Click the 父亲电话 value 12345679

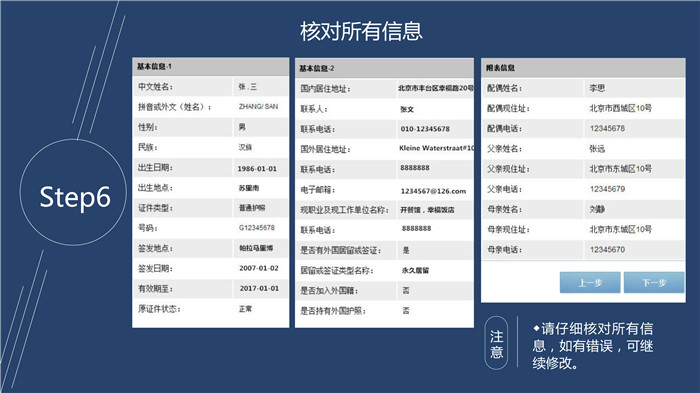click(607, 189)
